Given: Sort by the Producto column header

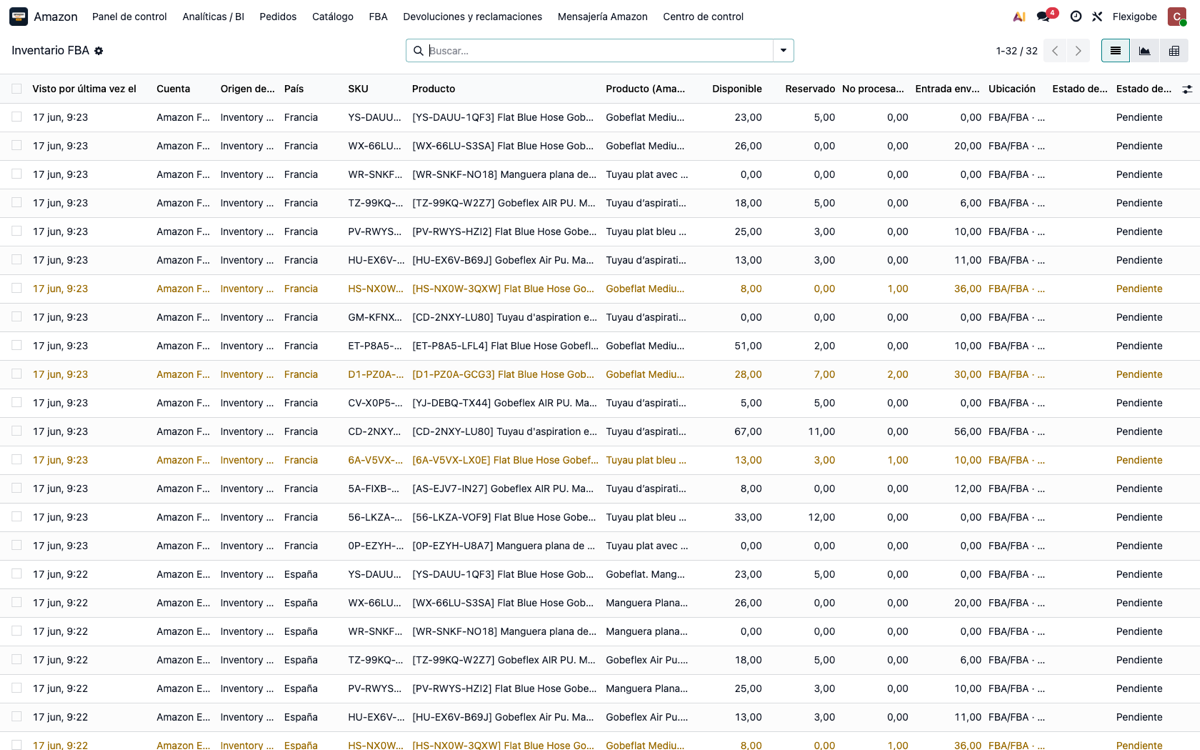Looking at the screenshot, I should coord(433,89).
